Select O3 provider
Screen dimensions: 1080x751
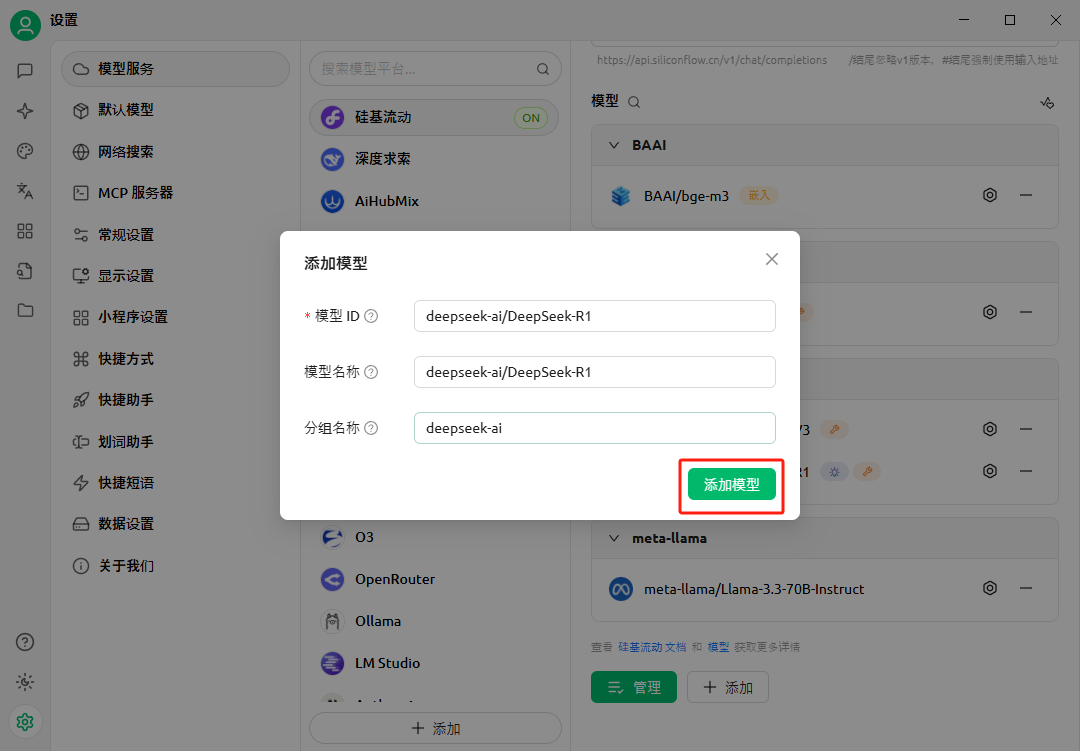pyautogui.click(x=434, y=537)
